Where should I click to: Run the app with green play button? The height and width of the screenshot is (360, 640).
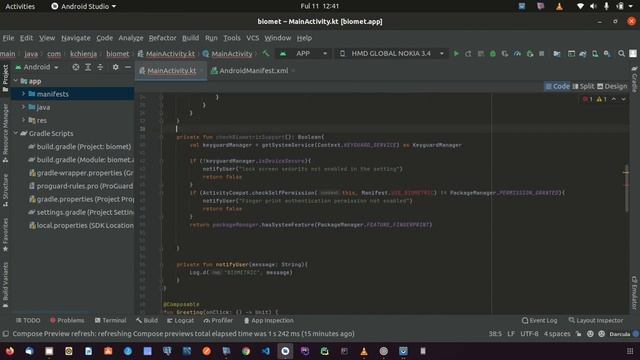click(456, 53)
